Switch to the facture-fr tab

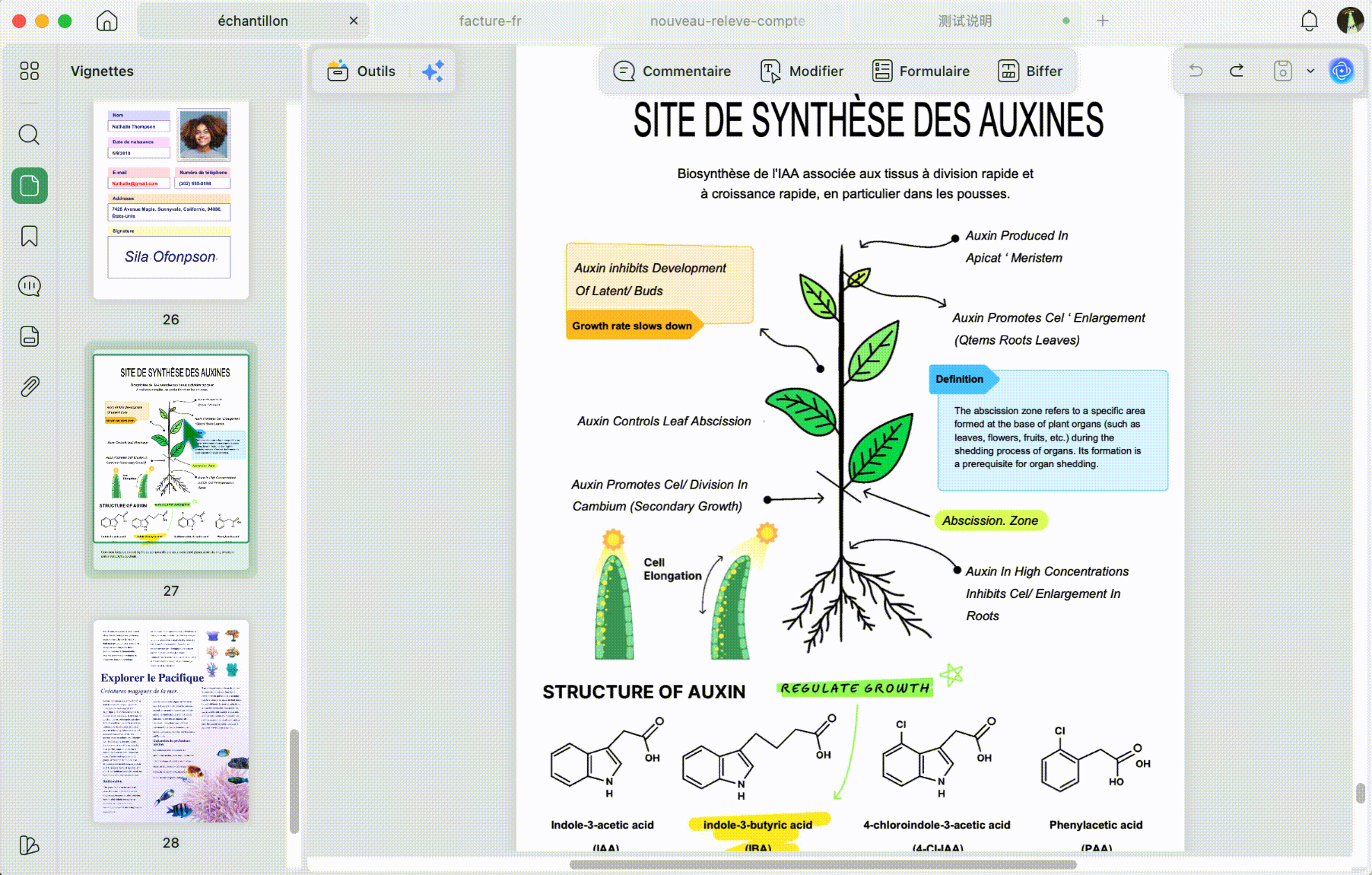tap(491, 21)
